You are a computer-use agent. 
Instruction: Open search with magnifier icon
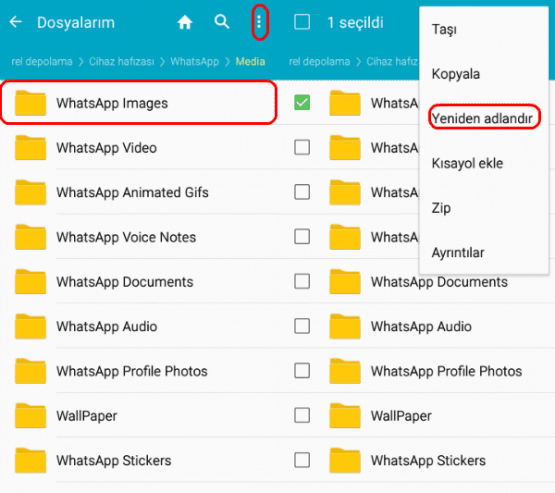click(222, 22)
